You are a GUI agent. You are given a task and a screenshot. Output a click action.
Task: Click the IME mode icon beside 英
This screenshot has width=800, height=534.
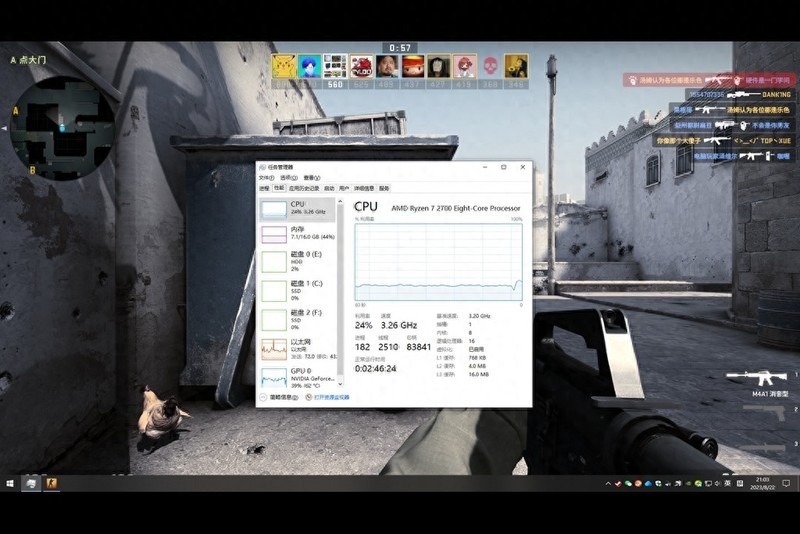740,484
